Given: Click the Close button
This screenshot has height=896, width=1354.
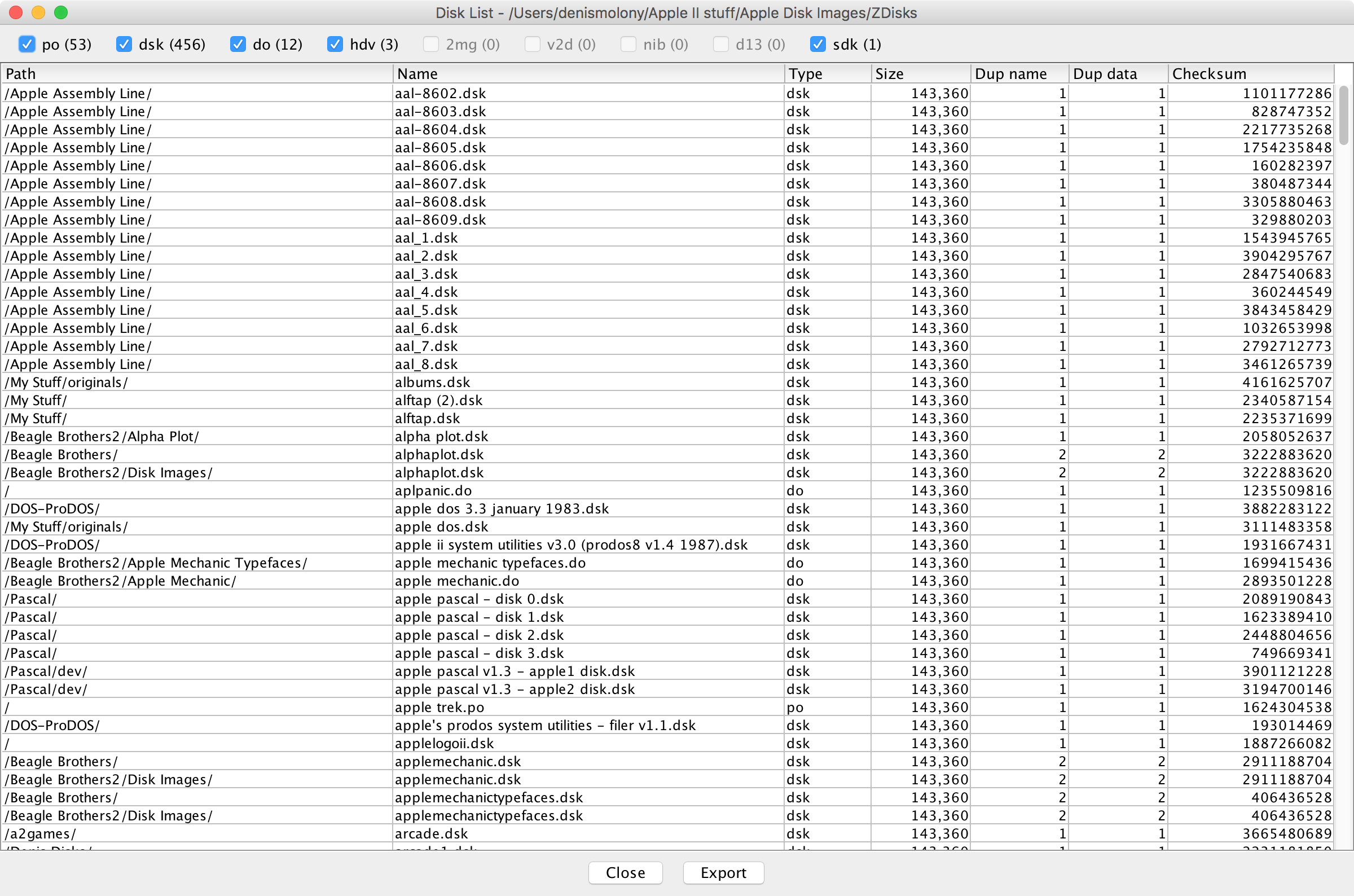Looking at the screenshot, I should [626, 872].
